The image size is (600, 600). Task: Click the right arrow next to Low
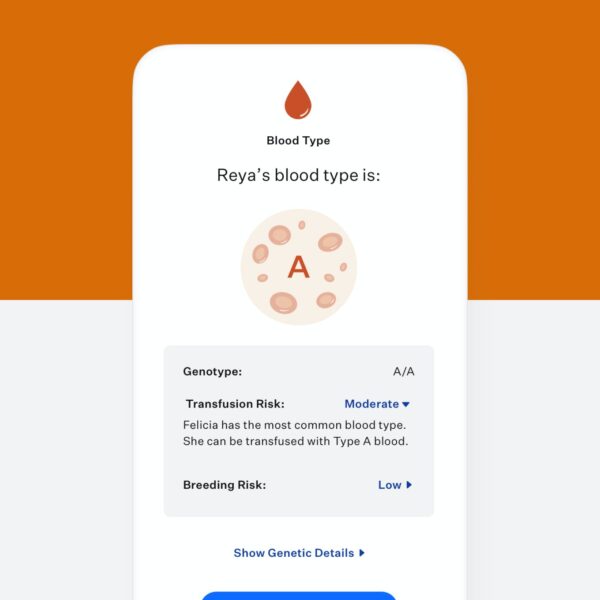tap(409, 485)
